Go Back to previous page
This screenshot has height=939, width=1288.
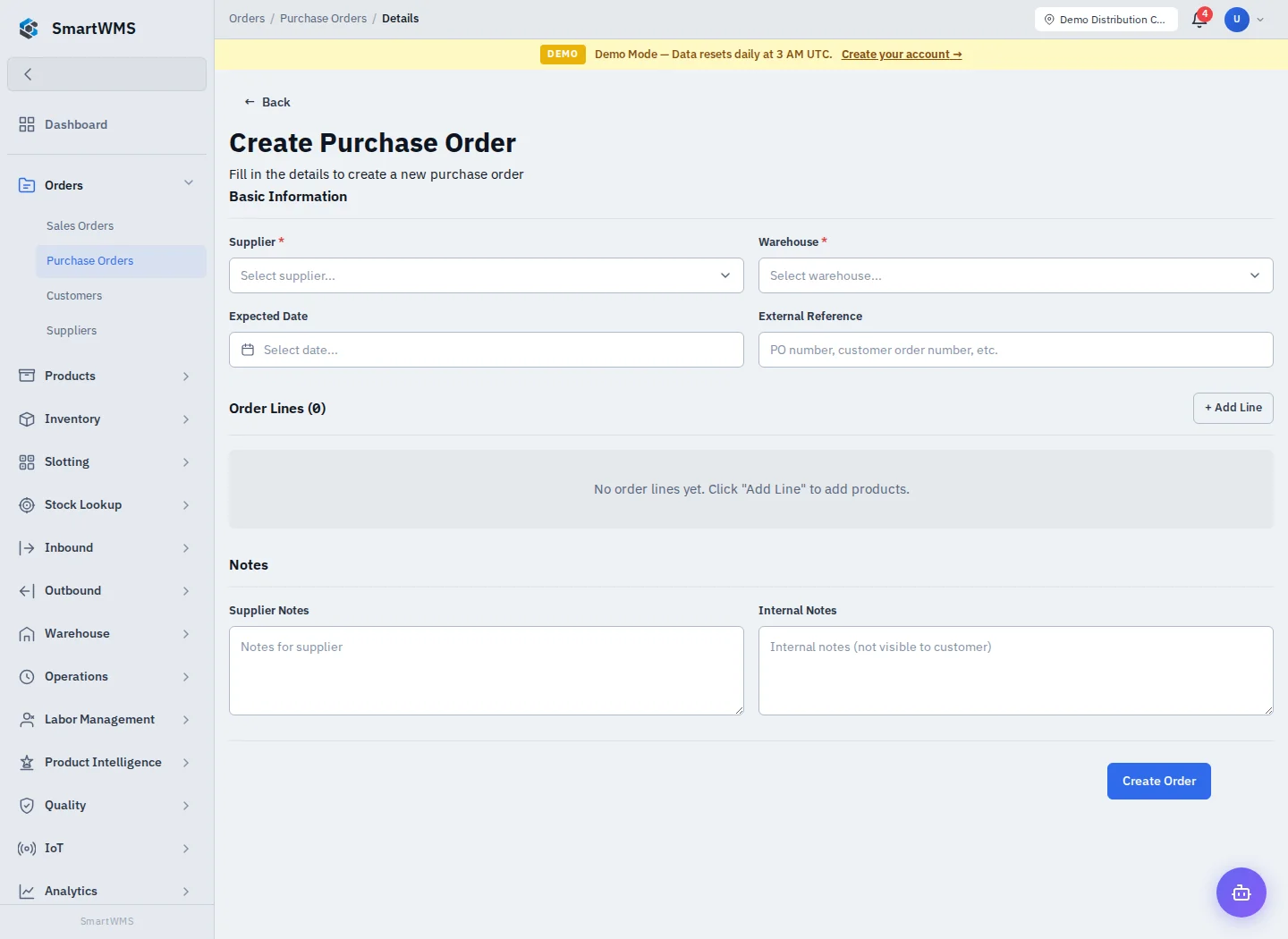(x=267, y=102)
